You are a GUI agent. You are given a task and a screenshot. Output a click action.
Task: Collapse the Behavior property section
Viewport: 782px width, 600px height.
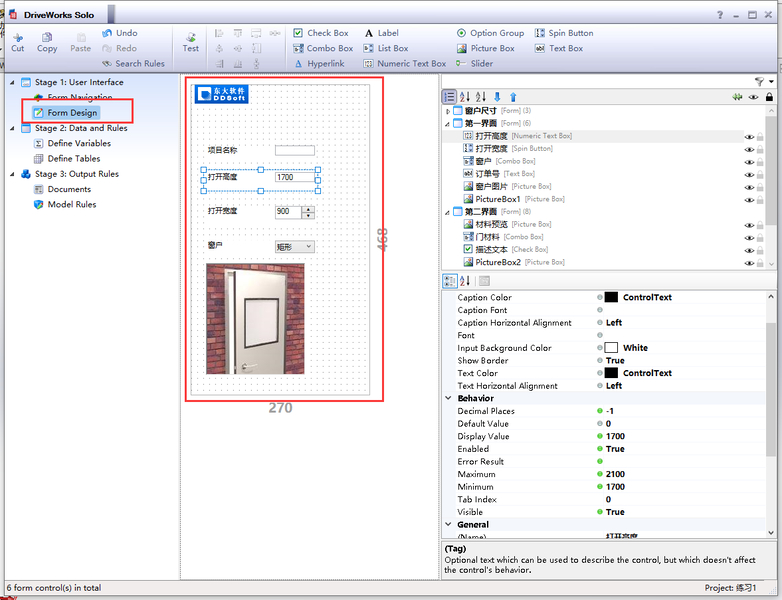448,398
